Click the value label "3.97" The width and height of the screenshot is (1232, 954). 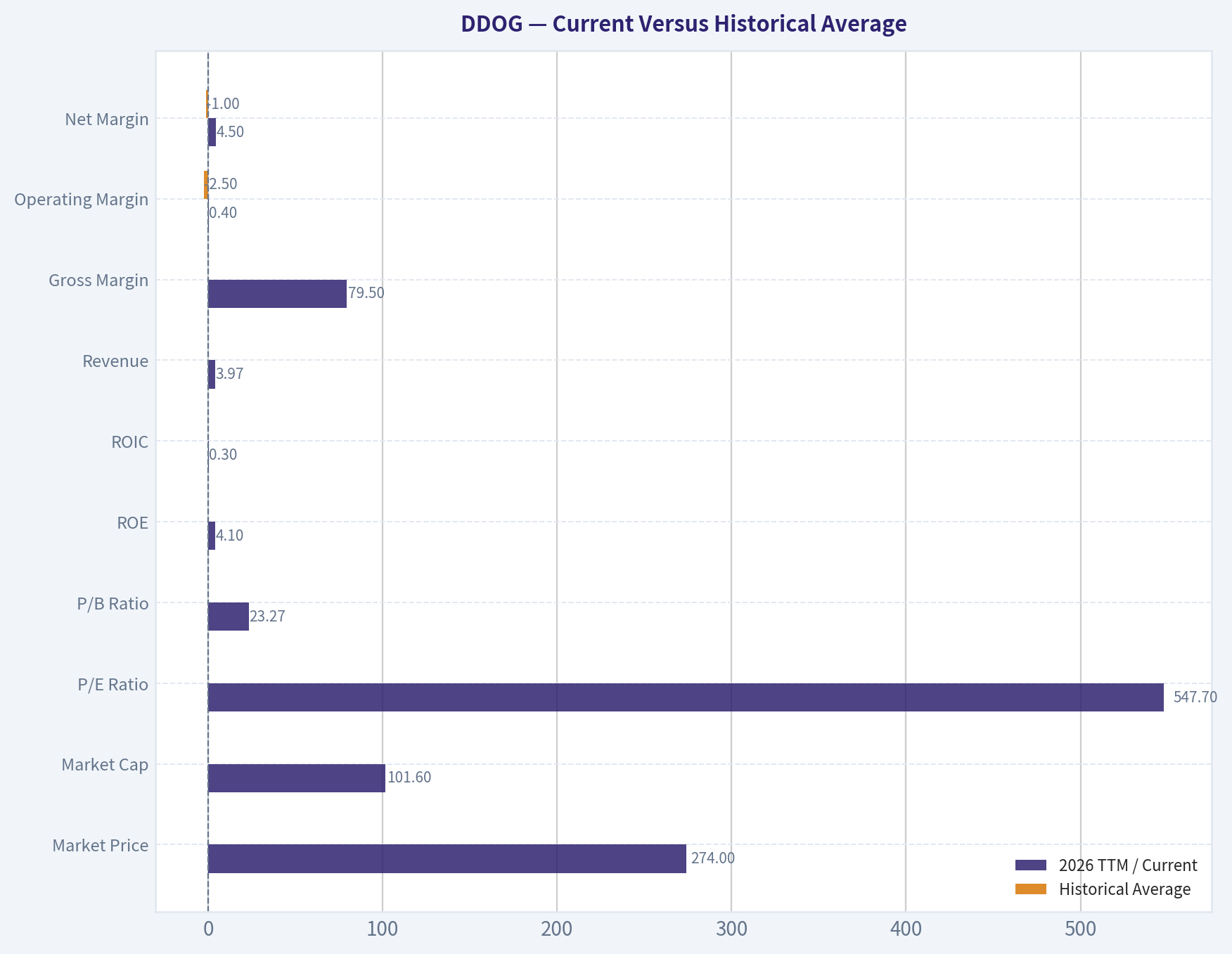coord(230,374)
